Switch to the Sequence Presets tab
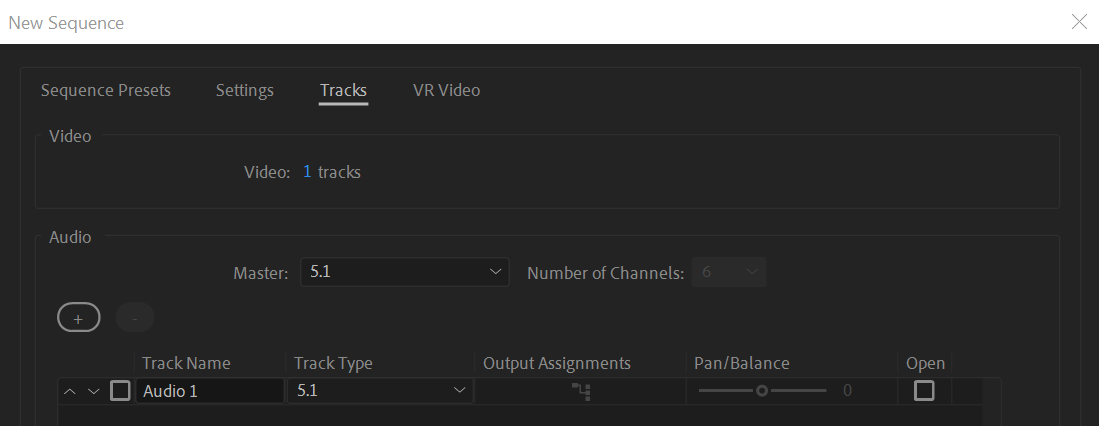 point(106,90)
